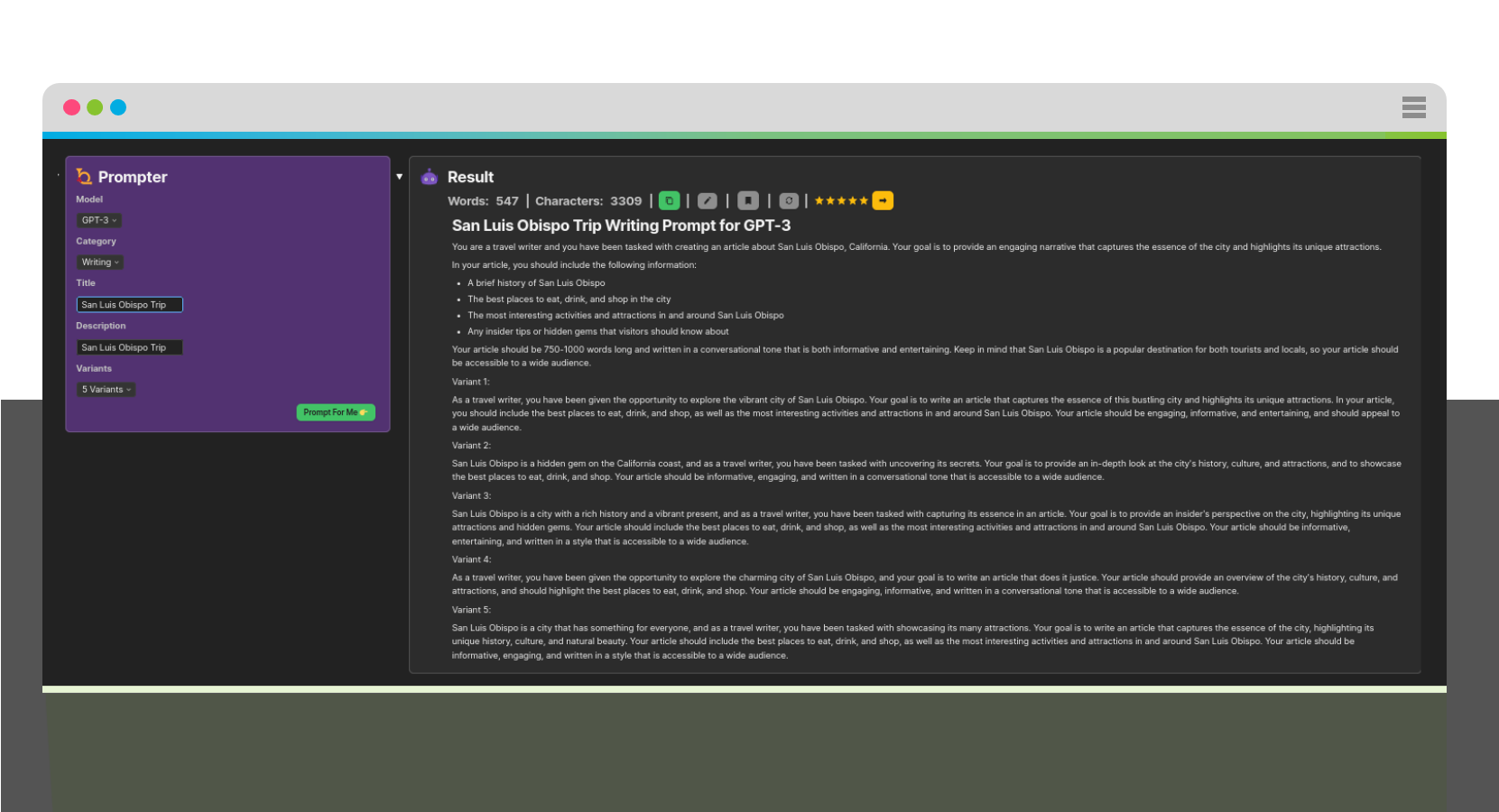Open the GPT-3 model dropdown

[x=97, y=220]
